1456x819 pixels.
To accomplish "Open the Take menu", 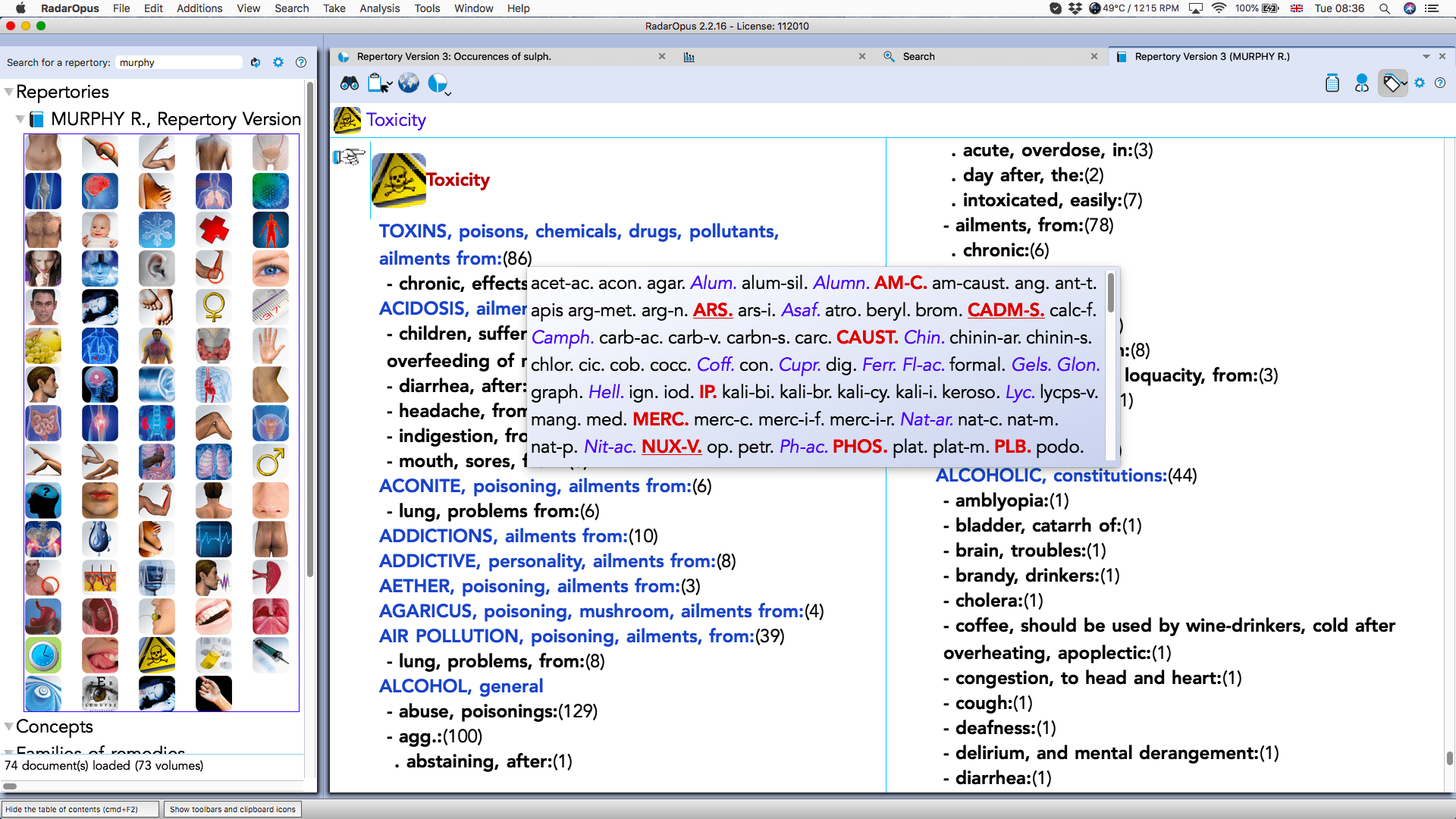I will pyautogui.click(x=334, y=8).
